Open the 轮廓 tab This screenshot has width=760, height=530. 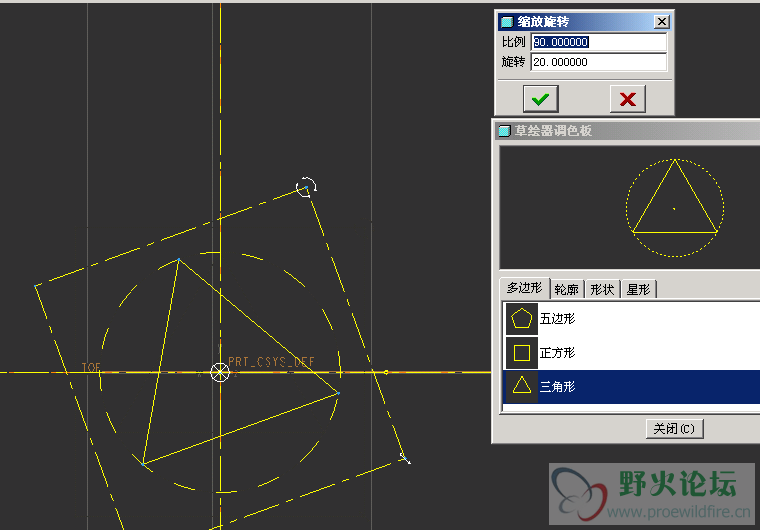566,289
